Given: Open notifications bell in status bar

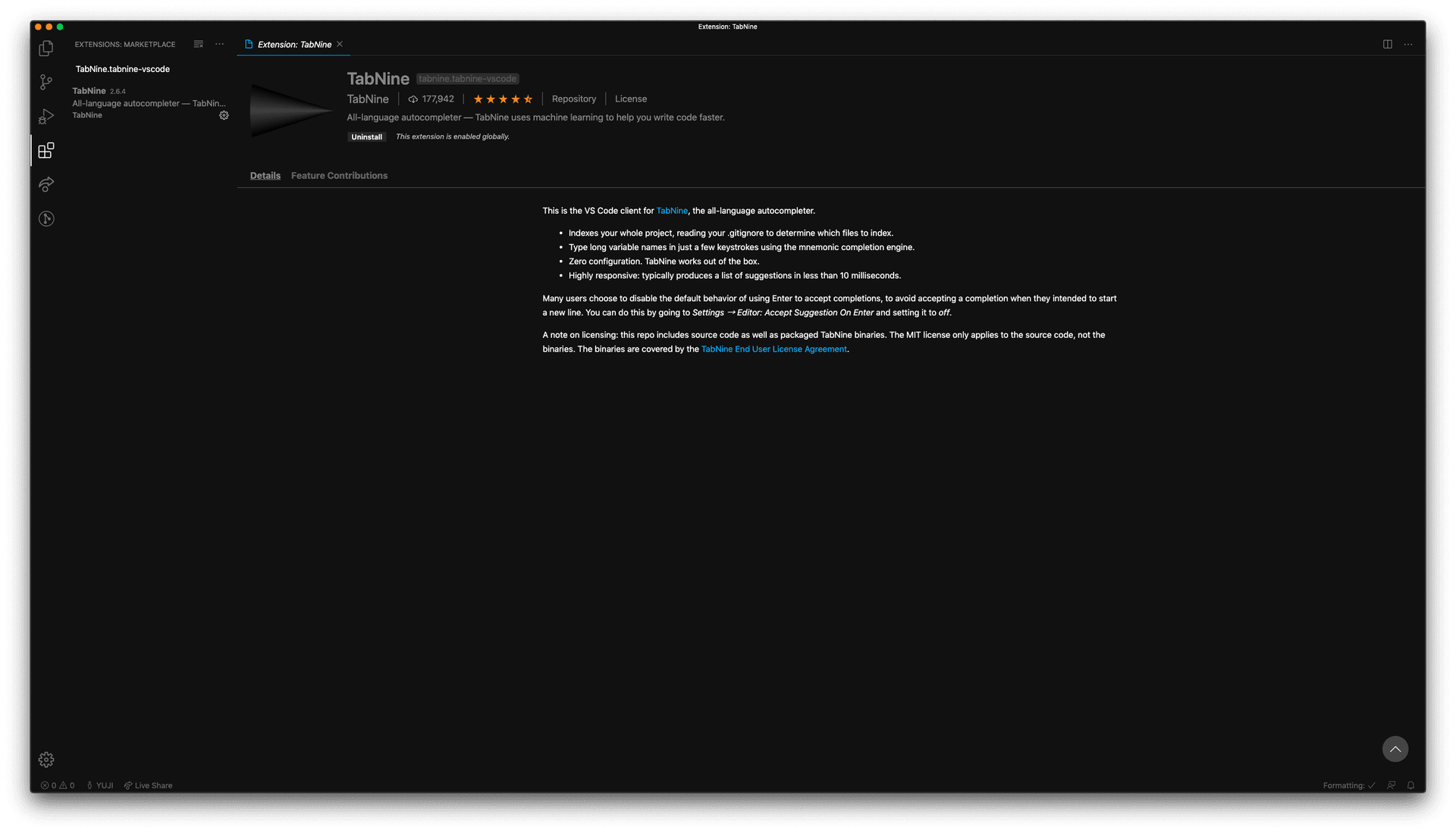Looking at the screenshot, I should 1411,785.
